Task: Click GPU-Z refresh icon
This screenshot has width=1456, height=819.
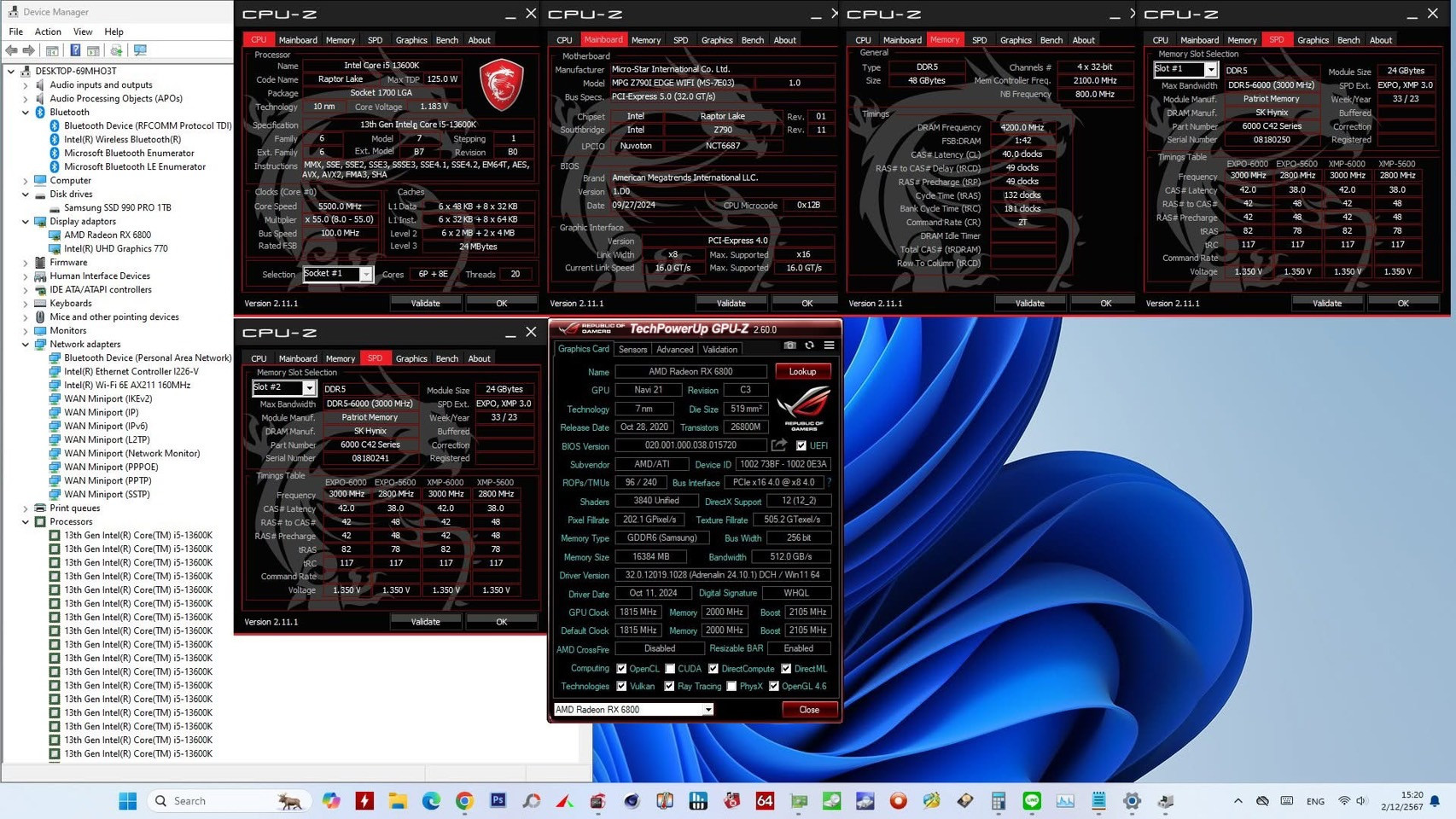Action: (809, 346)
